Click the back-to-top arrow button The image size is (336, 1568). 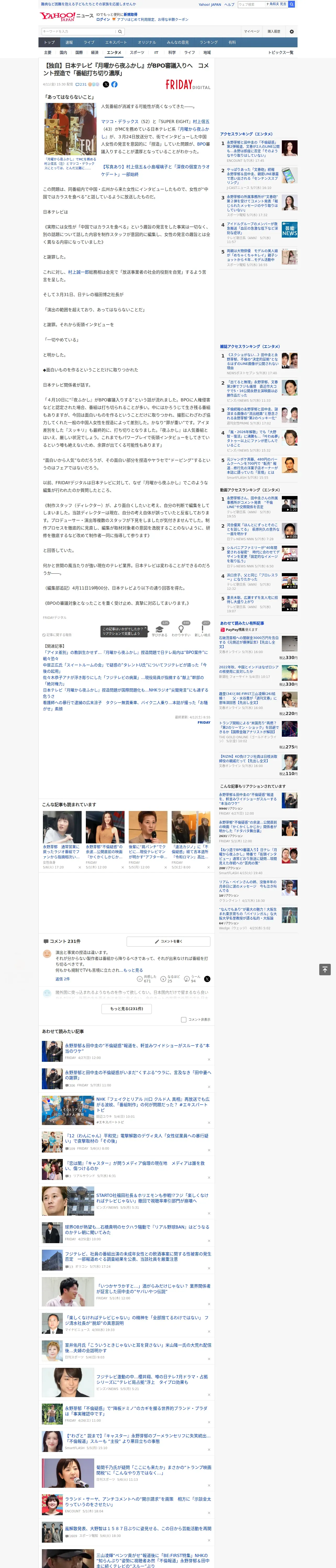(x=325, y=970)
